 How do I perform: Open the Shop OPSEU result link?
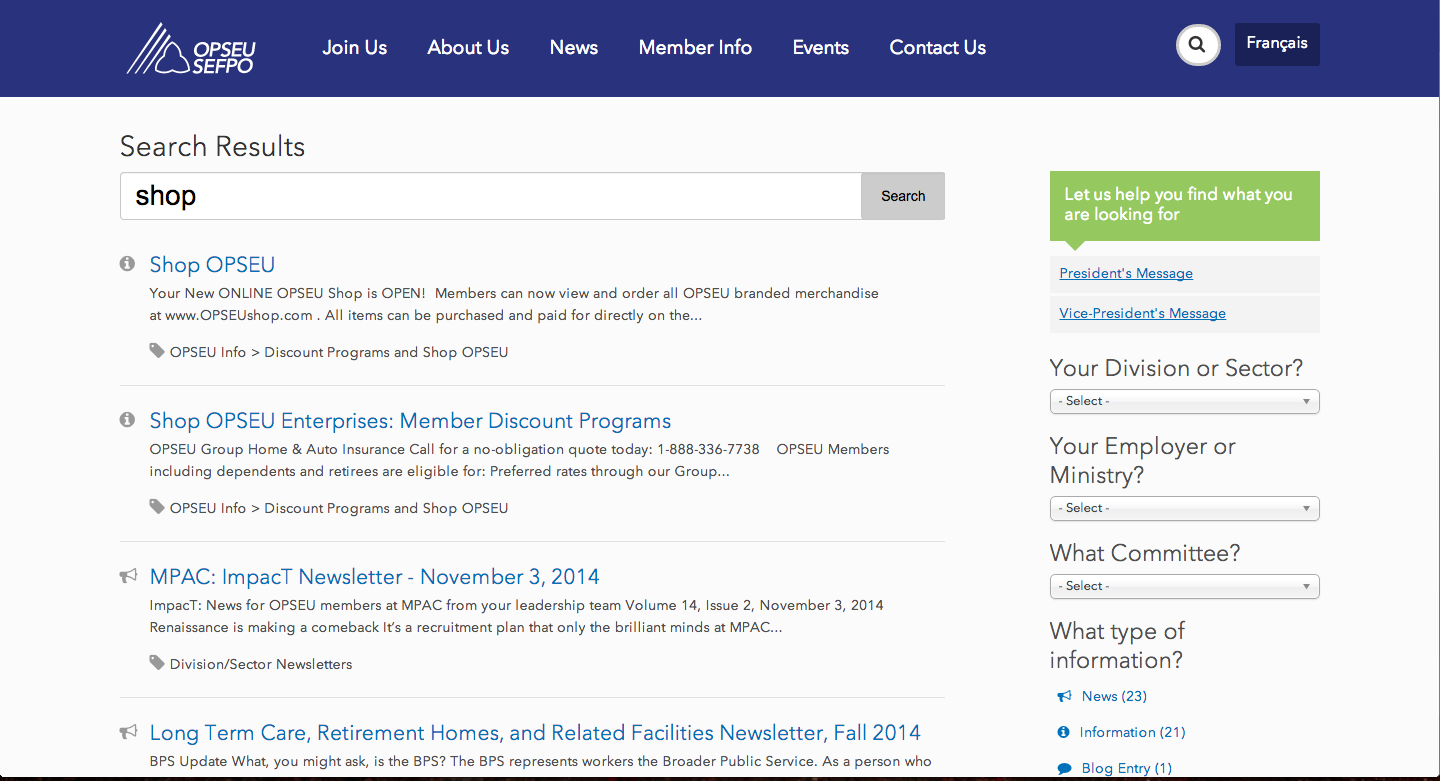212,264
